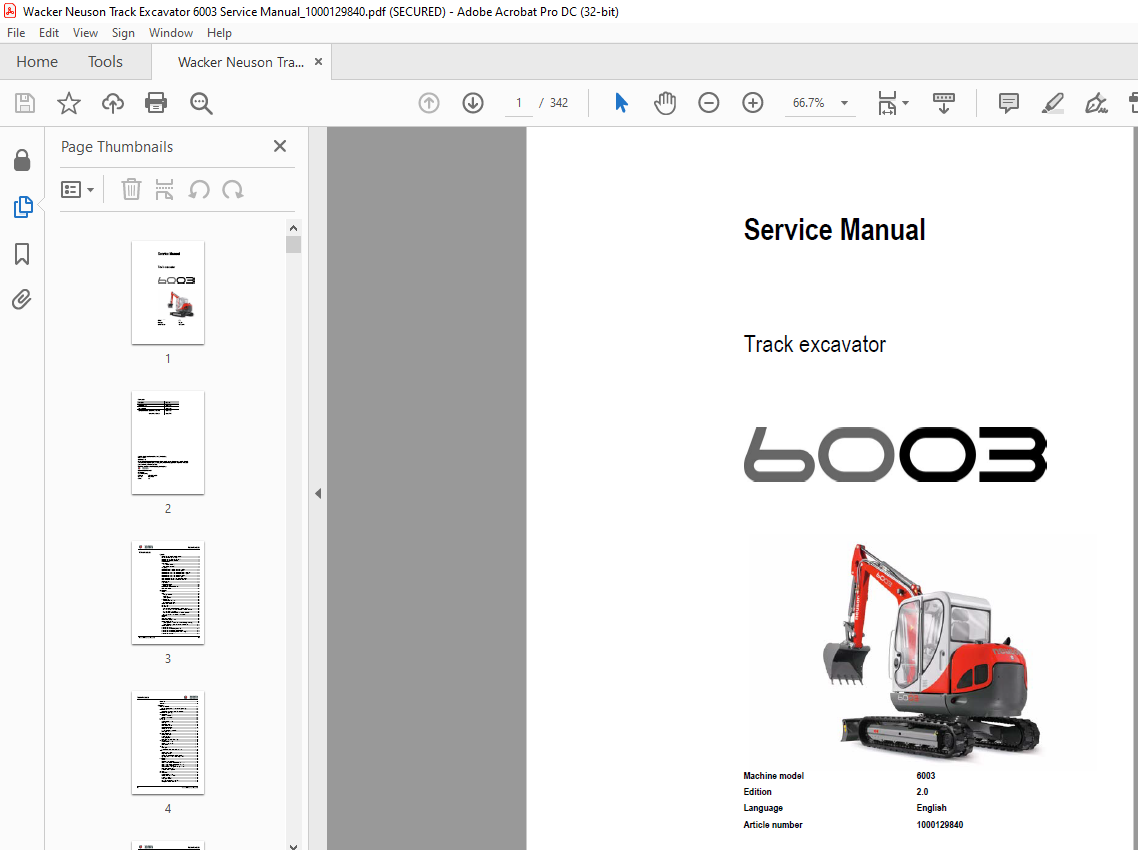Zoom in with plus button
This screenshot has height=850, width=1138.
[x=753, y=103]
